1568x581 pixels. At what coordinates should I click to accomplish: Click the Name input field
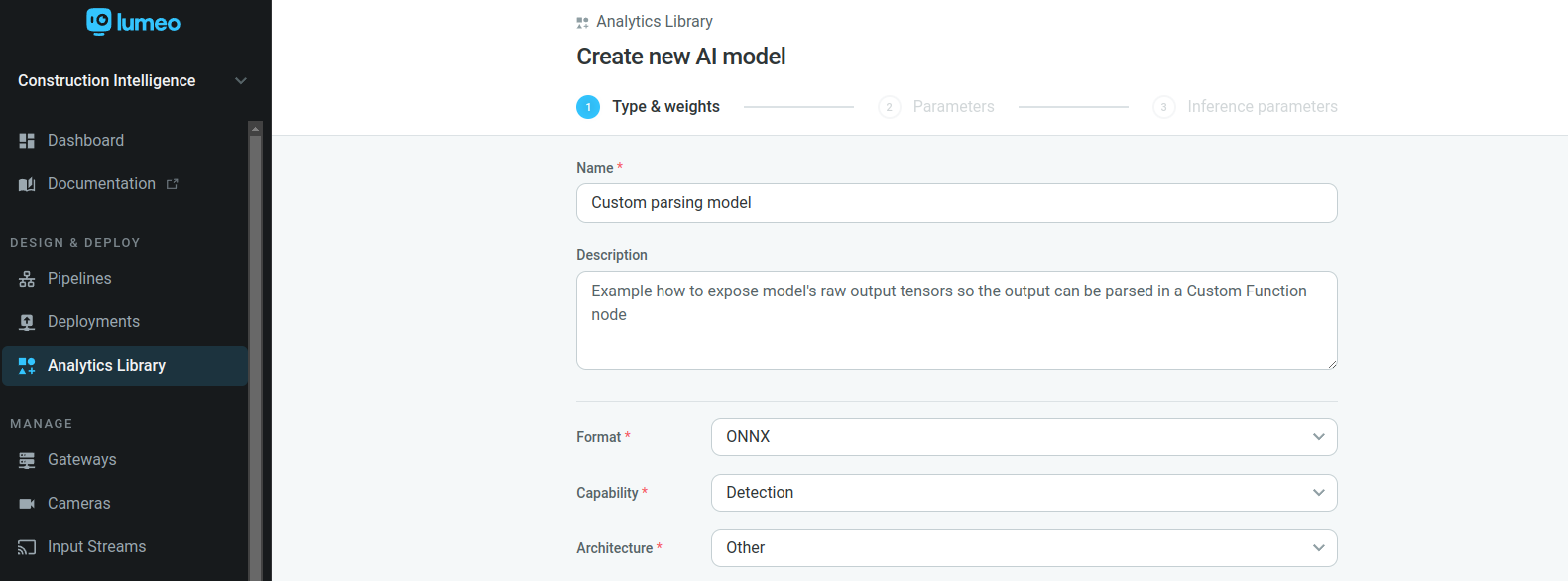point(956,203)
